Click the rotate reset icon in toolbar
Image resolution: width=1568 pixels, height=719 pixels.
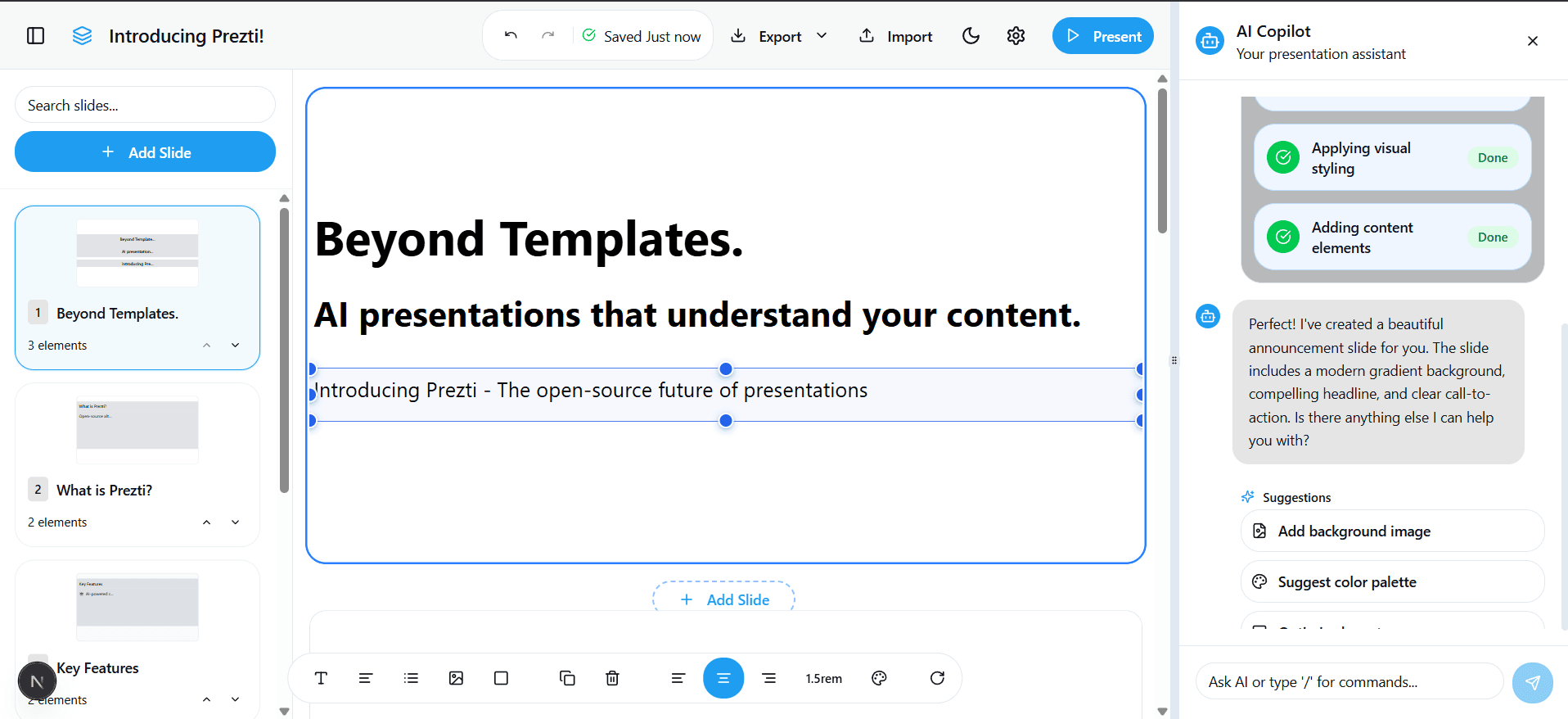click(937, 678)
